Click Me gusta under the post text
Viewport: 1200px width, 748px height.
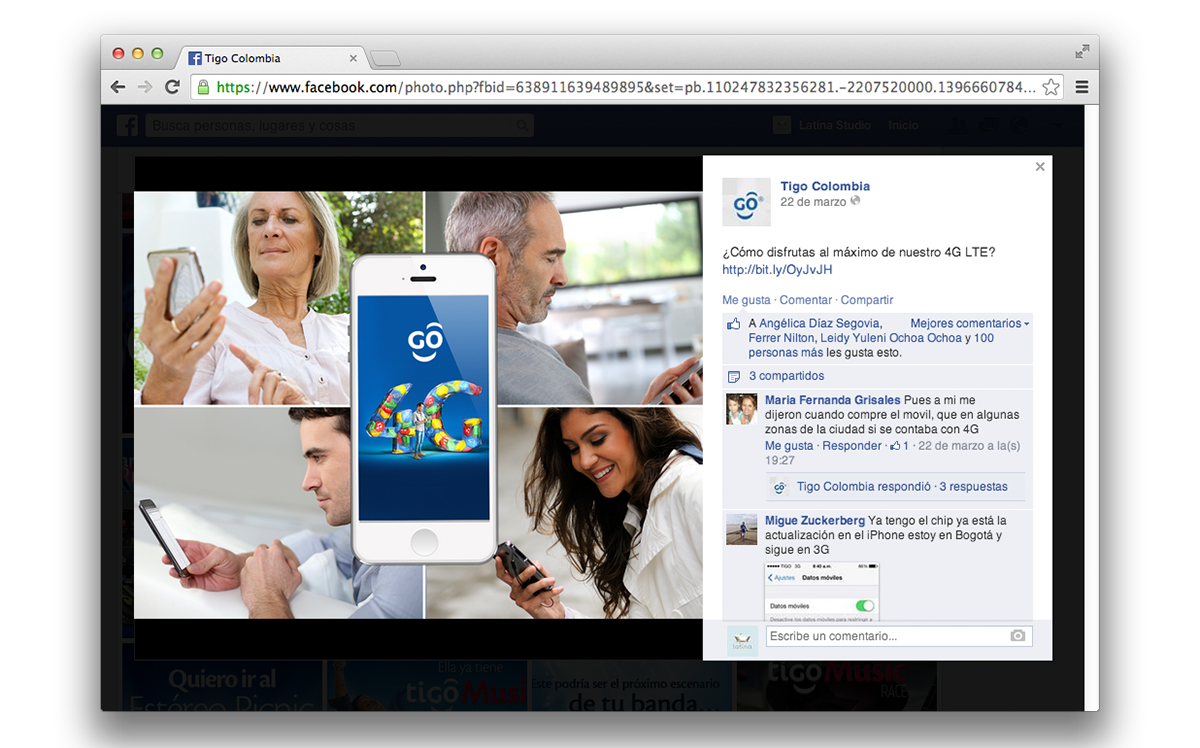tap(746, 300)
